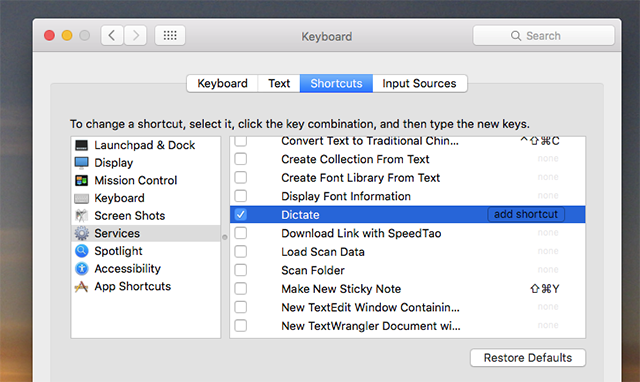
Task: Go forward with the right arrow
Action: click(x=136, y=36)
